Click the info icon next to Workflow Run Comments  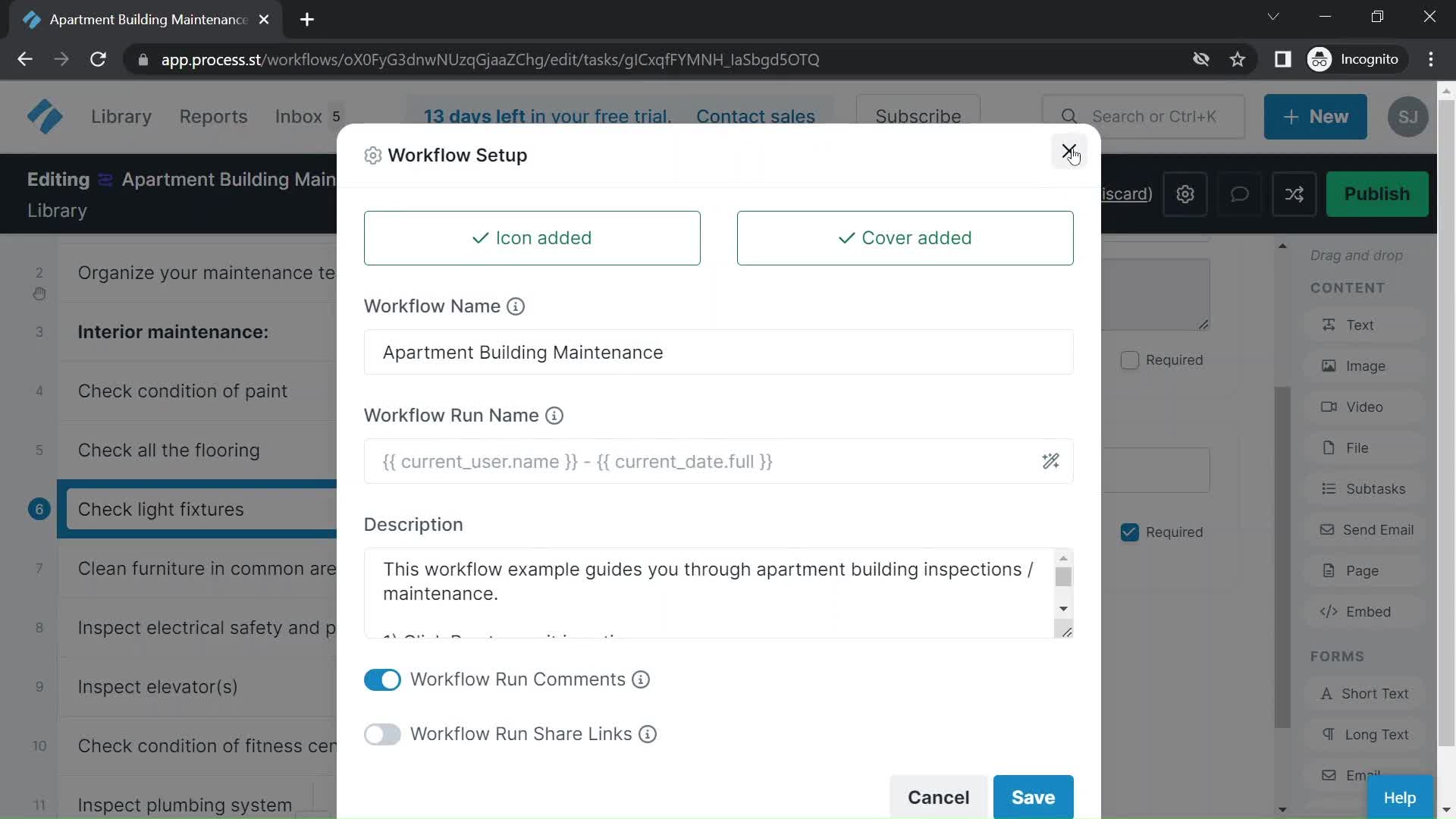point(640,679)
